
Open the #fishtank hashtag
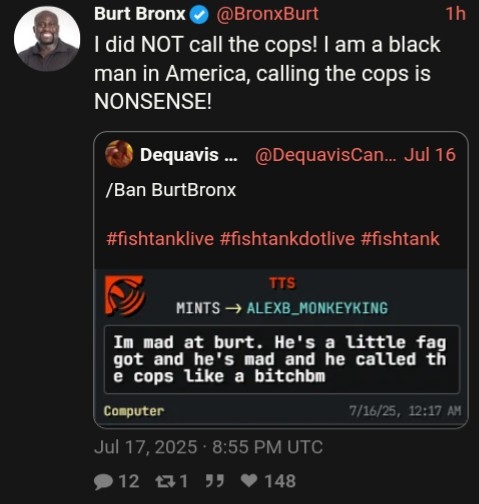click(x=400, y=239)
